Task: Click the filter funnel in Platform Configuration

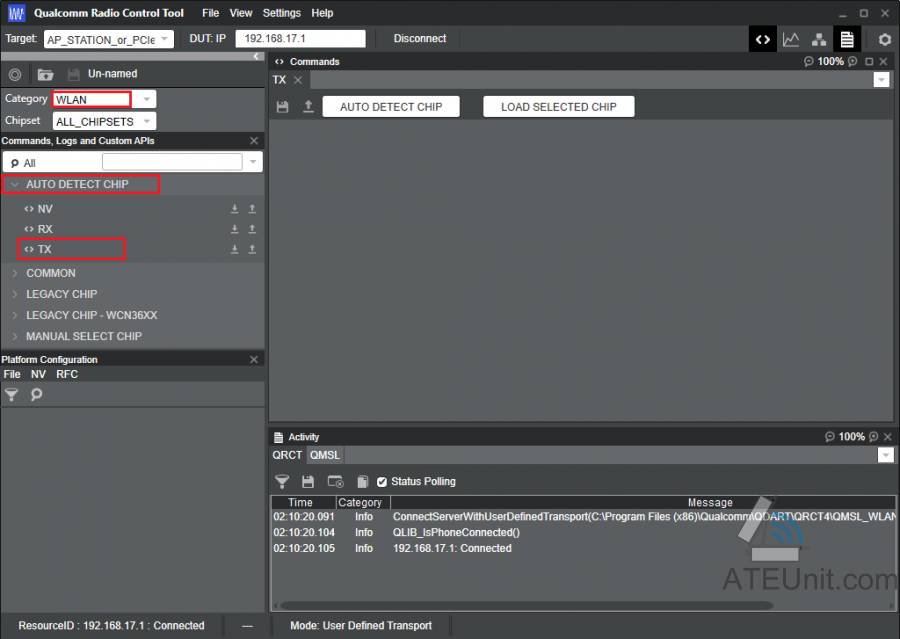Action: click(11, 394)
